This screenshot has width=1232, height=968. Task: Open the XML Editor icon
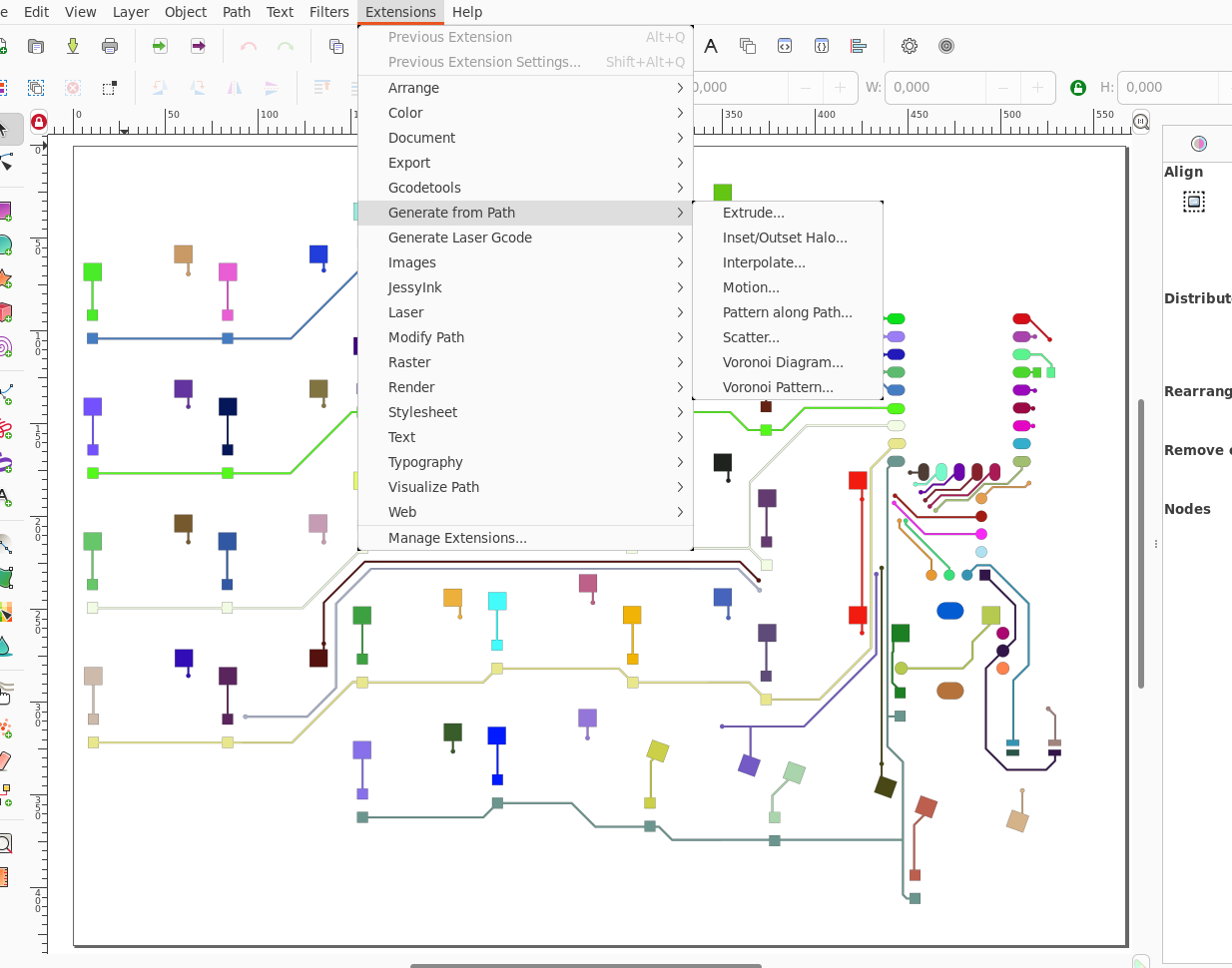point(785,46)
